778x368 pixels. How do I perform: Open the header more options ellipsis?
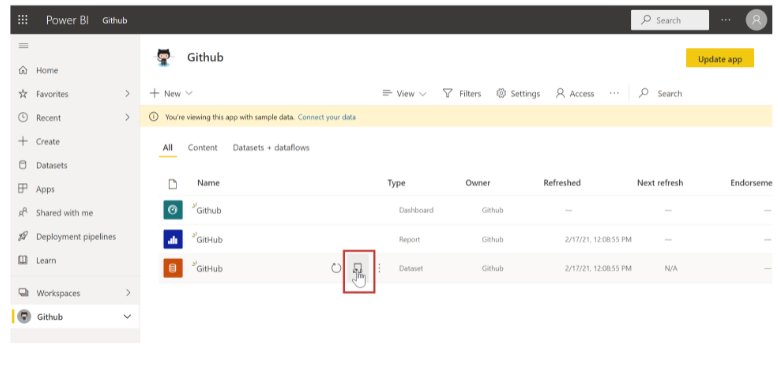point(726,20)
